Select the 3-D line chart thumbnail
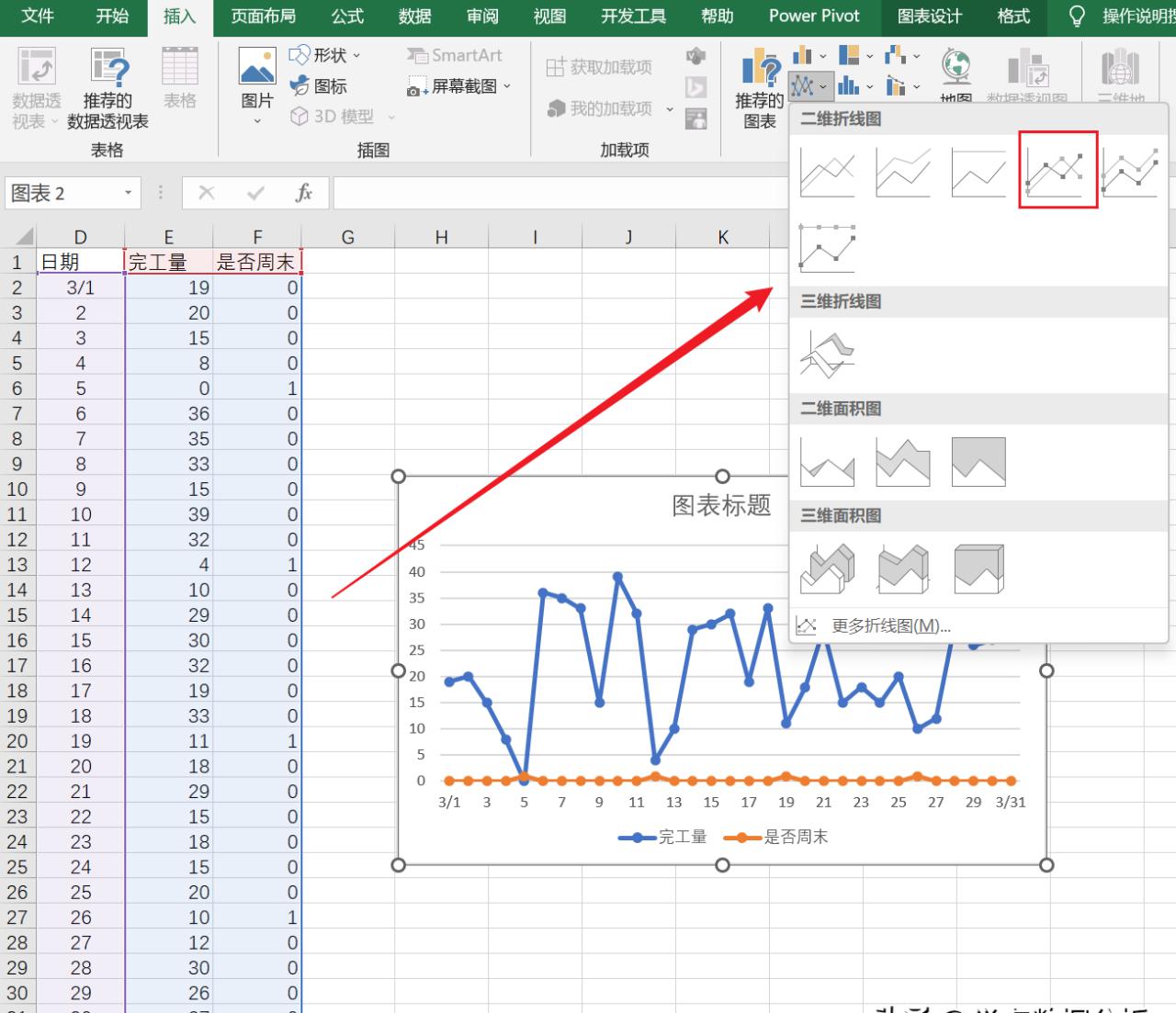Viewport: 1176px width, 1013px height. (x=828, y=354)
